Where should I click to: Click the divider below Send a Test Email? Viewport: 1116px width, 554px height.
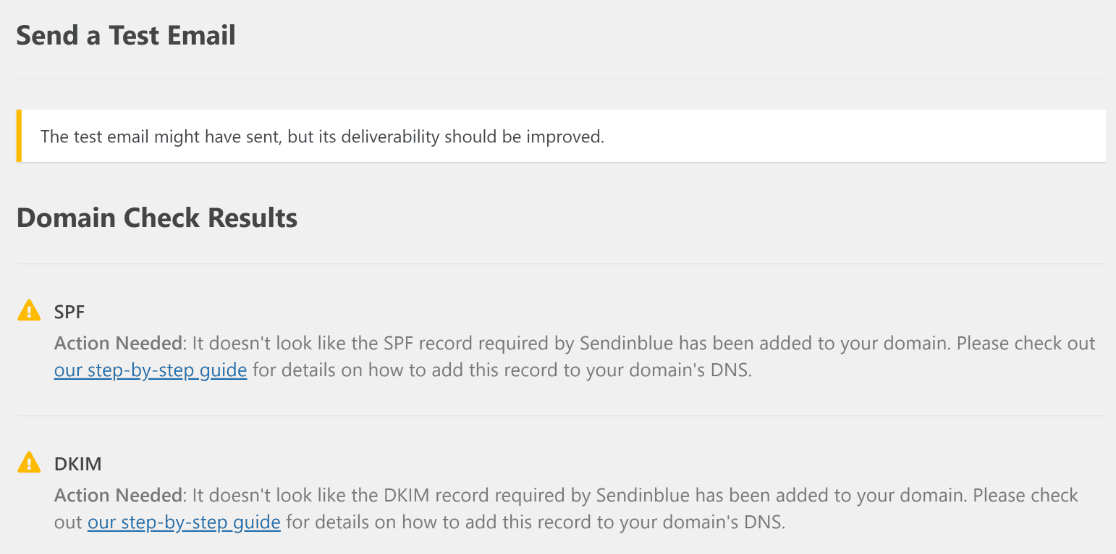click(x=561, y=78)
